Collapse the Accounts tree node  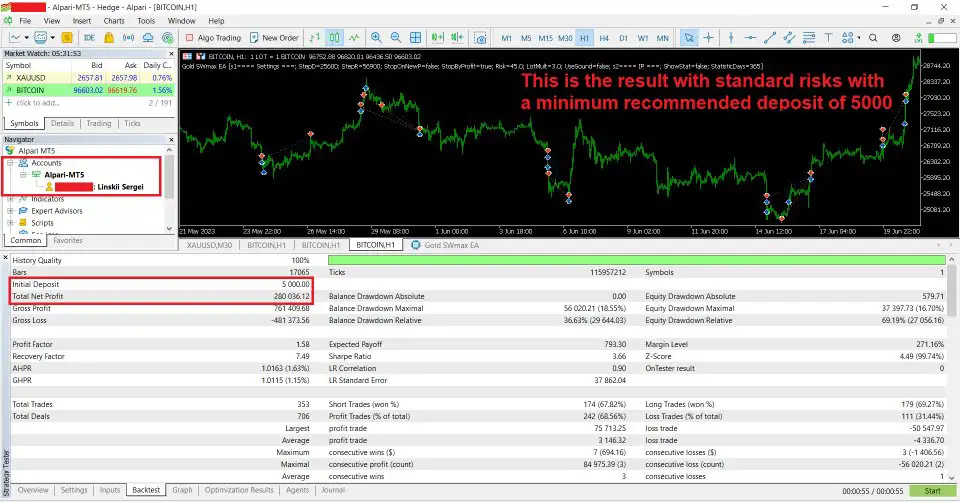[10, 162]
